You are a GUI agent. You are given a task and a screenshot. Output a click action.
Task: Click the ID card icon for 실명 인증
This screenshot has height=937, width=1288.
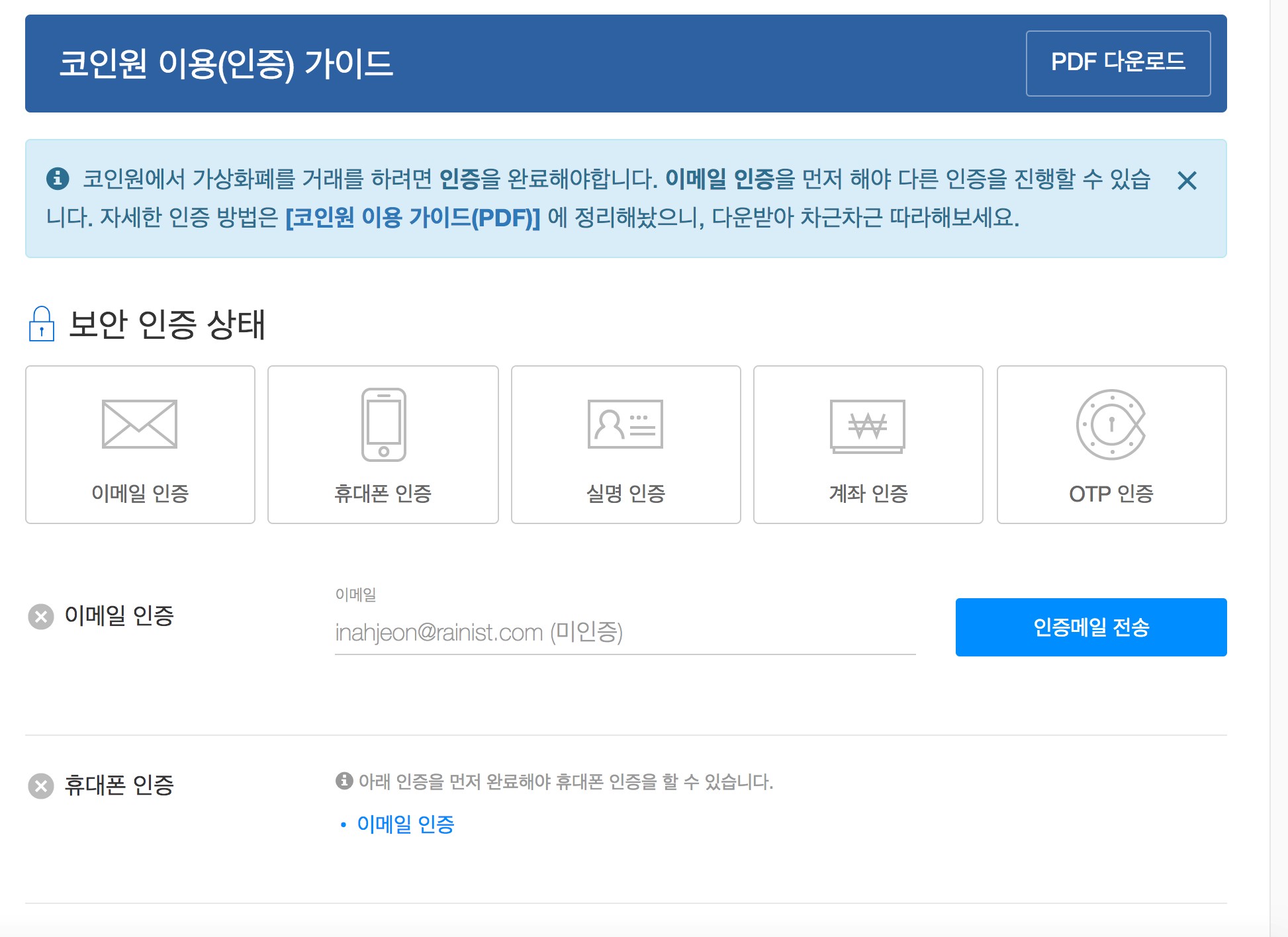[625, 425]
